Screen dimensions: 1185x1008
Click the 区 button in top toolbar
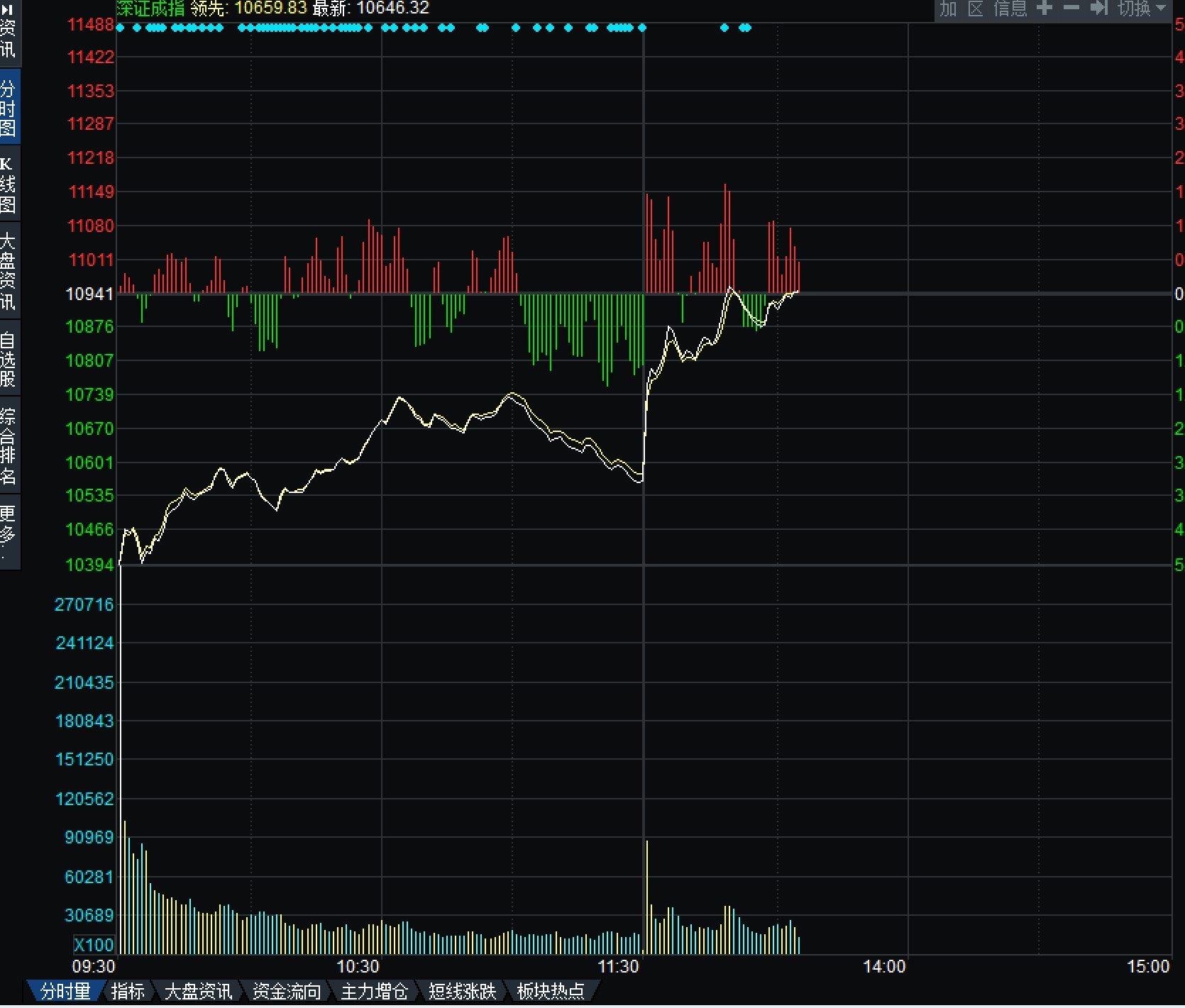[x=976, y=9]
